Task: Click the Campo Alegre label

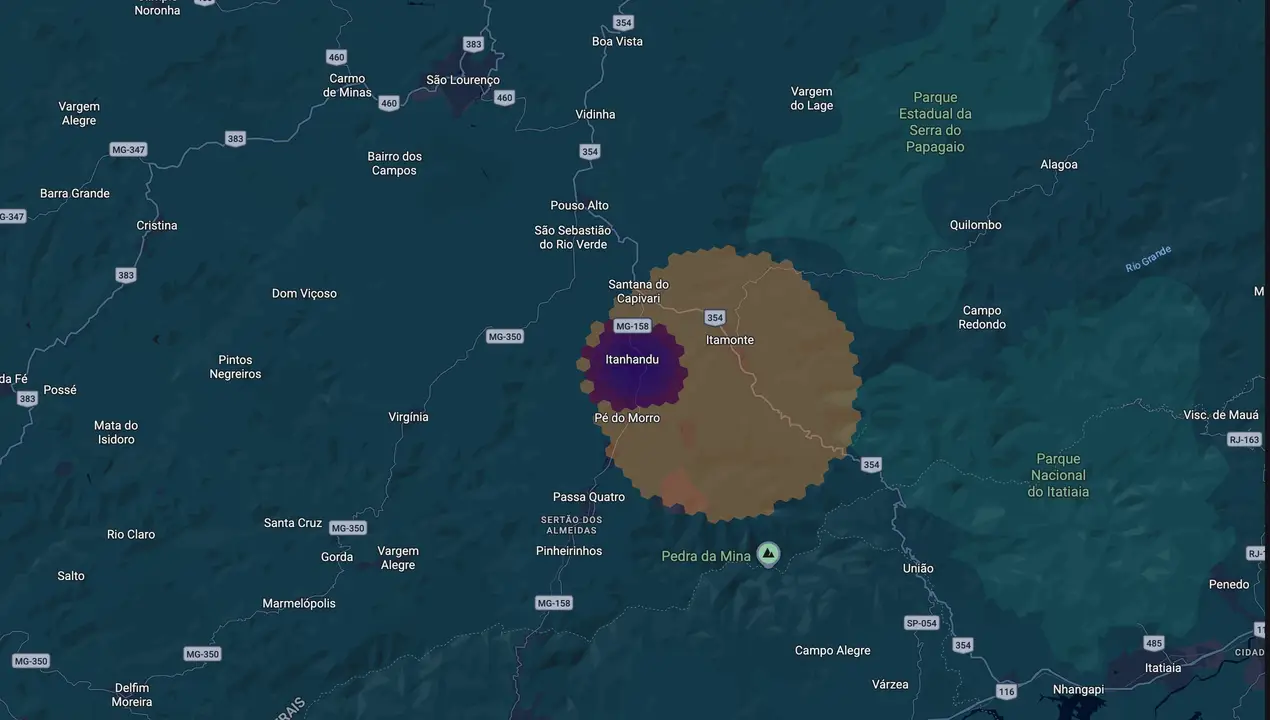Action: (x=833, y=651)
